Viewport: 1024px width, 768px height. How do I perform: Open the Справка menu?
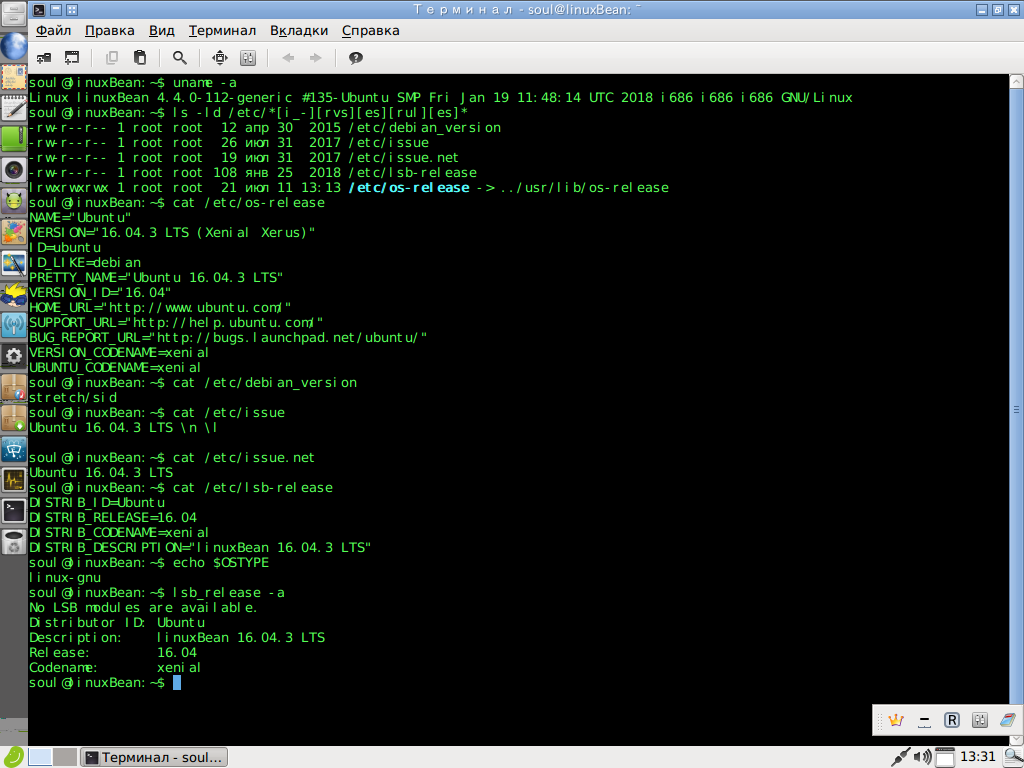pyautogui.click(x=370, y=31)
